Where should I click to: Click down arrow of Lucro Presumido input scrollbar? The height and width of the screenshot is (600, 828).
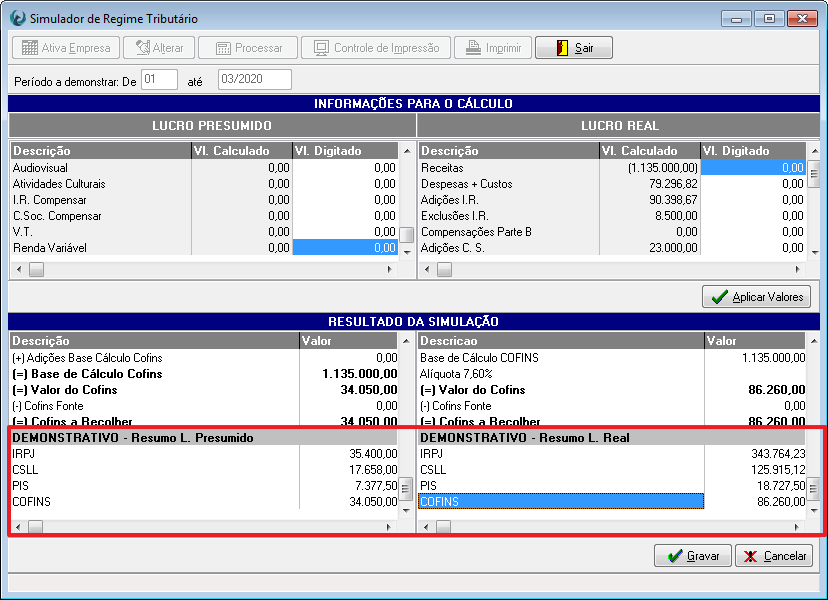point(407,252)
